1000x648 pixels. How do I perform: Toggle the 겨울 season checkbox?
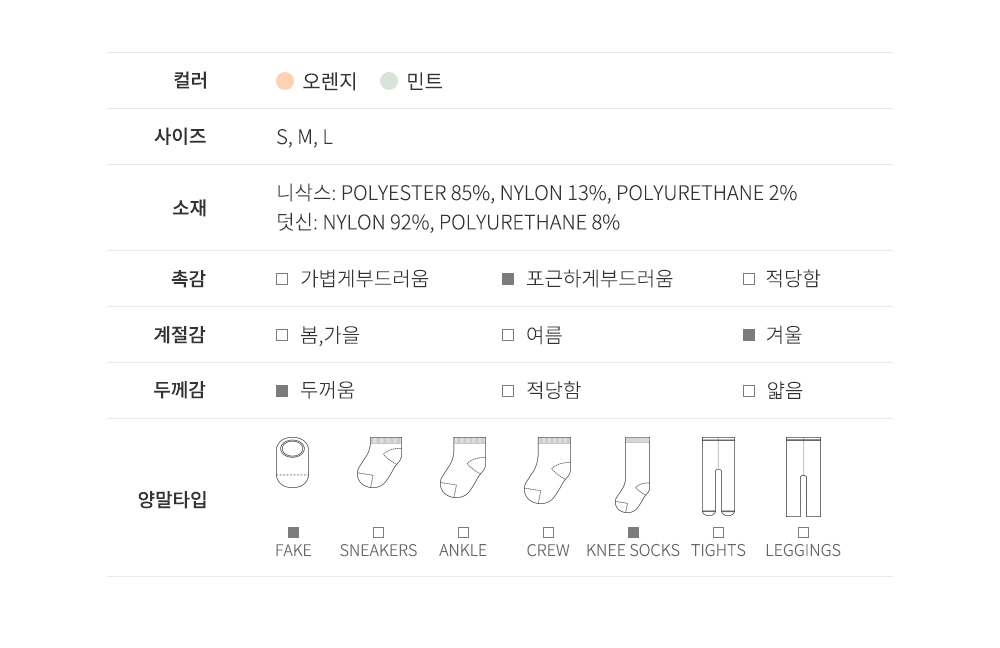tap(749, 335)
